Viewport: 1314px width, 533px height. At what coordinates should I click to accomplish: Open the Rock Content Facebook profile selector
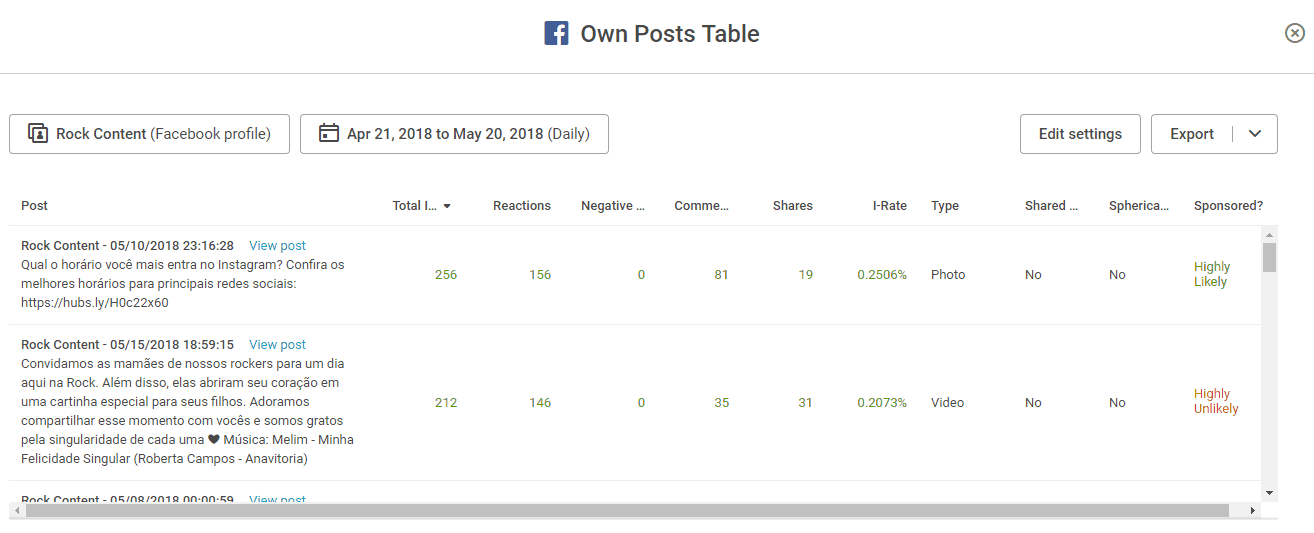(149, 134)
